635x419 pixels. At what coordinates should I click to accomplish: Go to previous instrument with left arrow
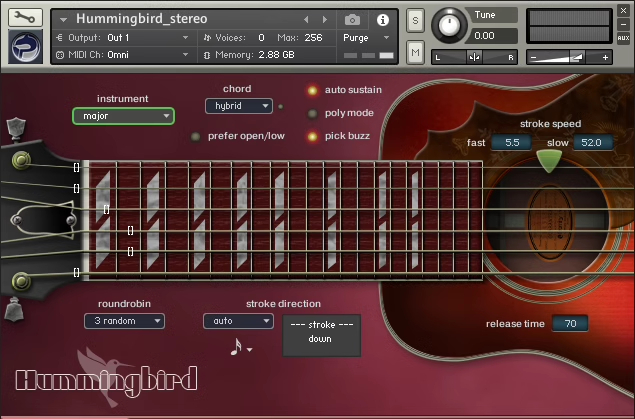306,19
